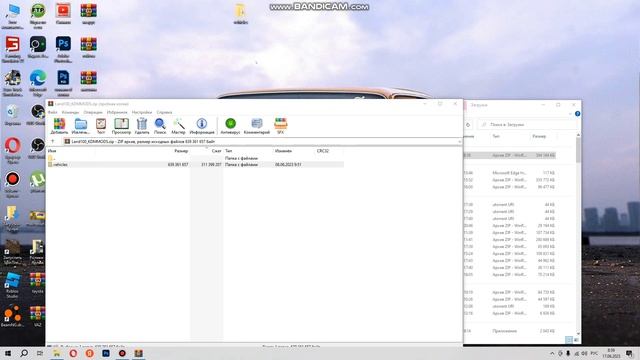Open the Adobe Photoshop desktop shortcut

pyautogui.click(x=63, y=49)
